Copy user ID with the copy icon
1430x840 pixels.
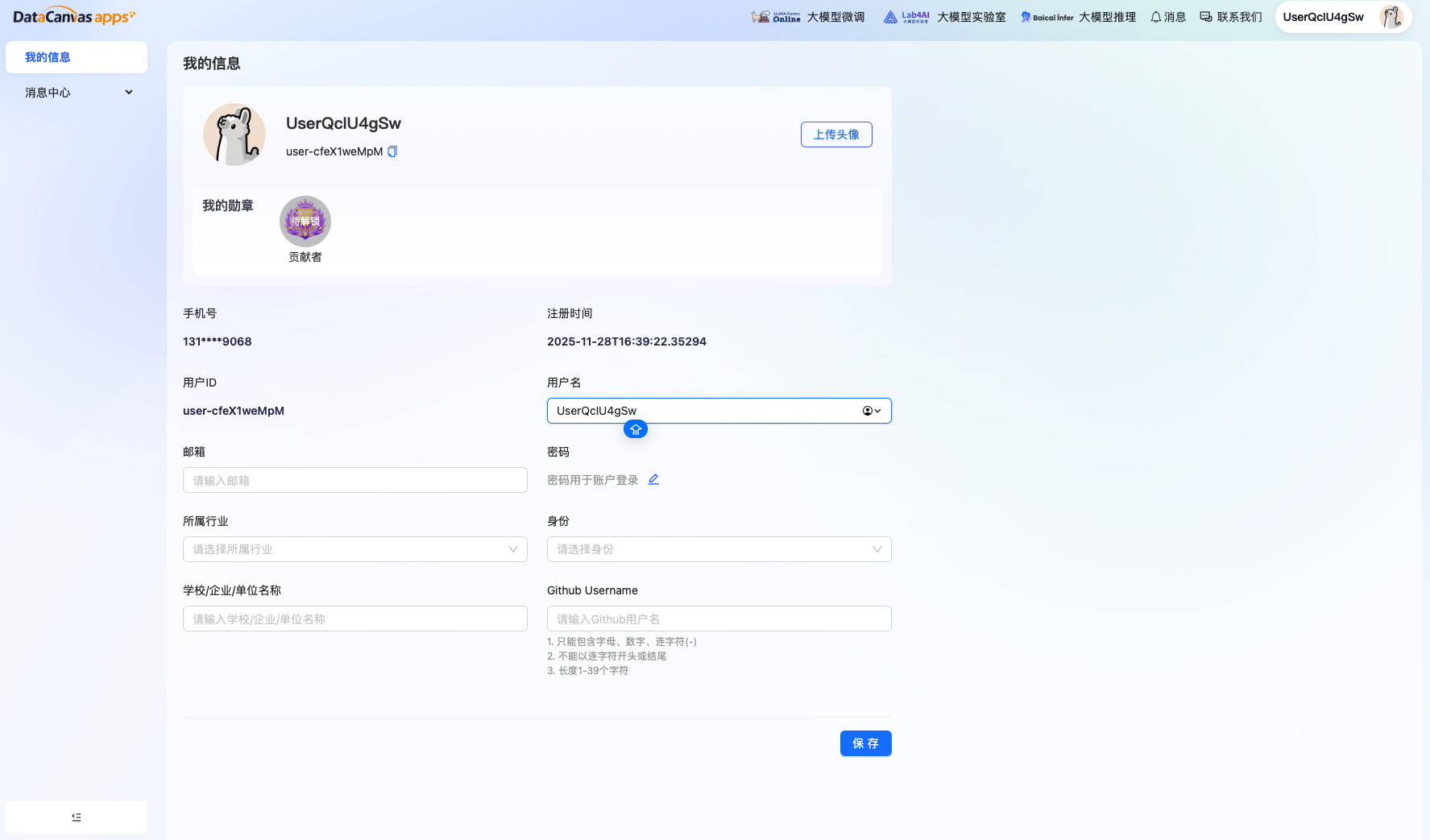(x=392, y=151)
